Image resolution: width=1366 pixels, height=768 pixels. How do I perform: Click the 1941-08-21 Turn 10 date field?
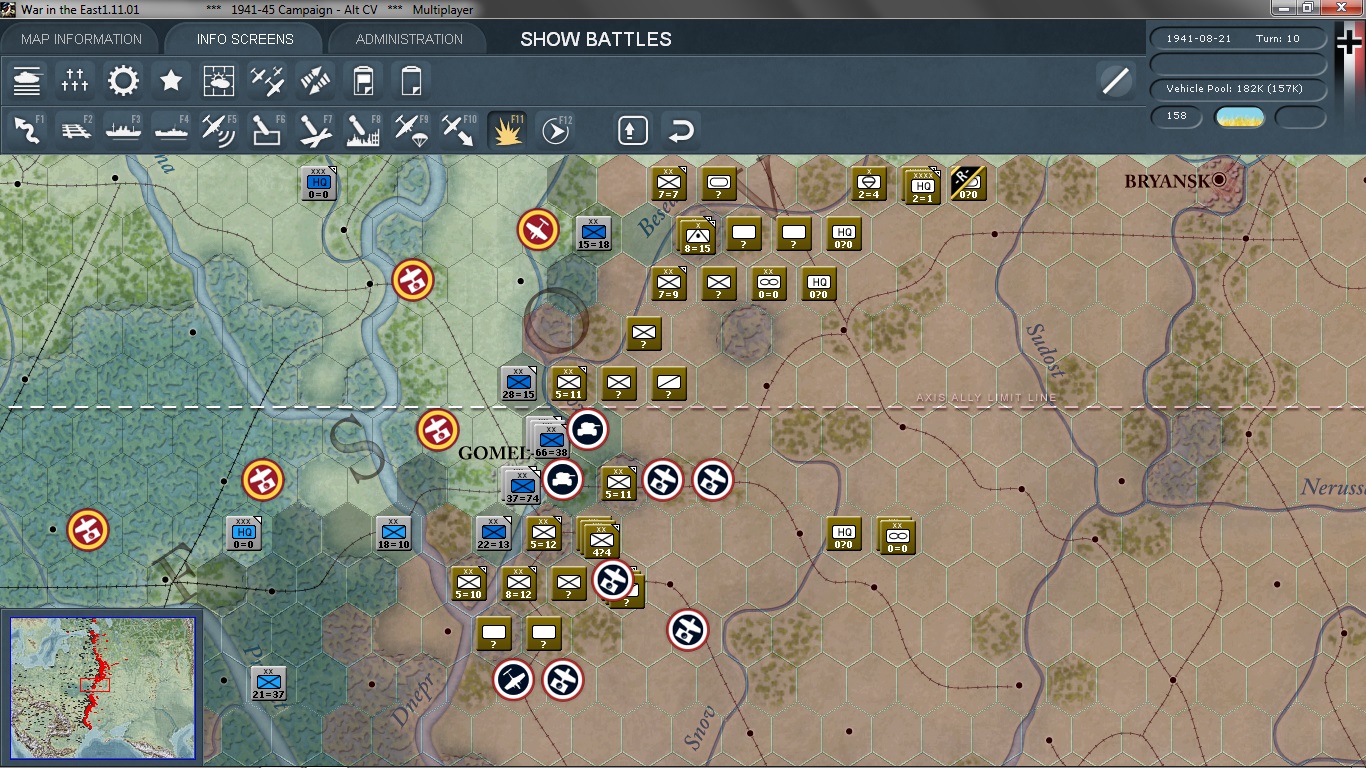1239,38
